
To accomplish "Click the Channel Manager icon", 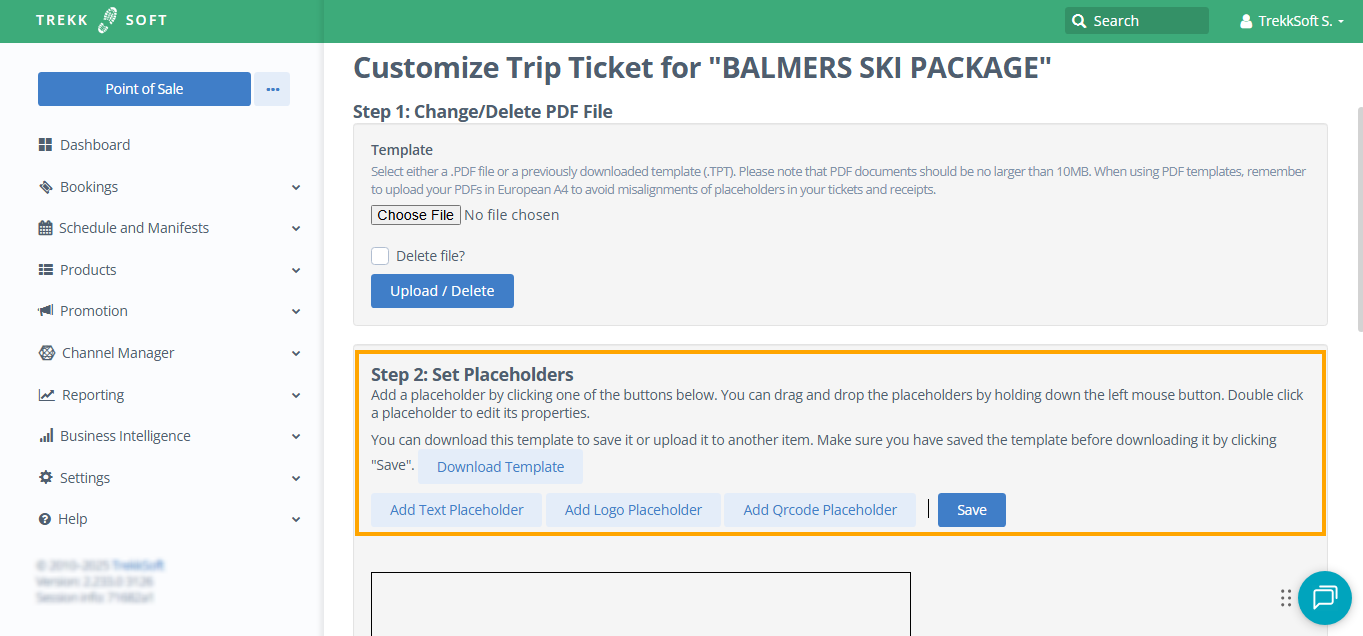I will pyautogui.click(x=46, y=353).
